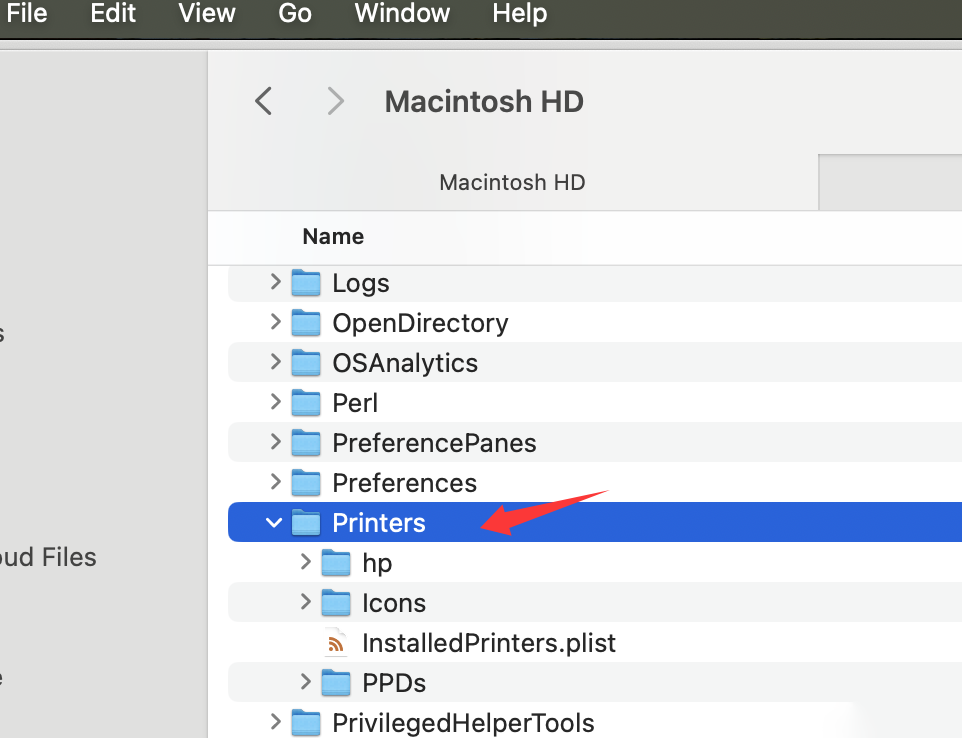962x738 pixels.
Task: Click the Logs folder icon
Action: pos(306,283)
